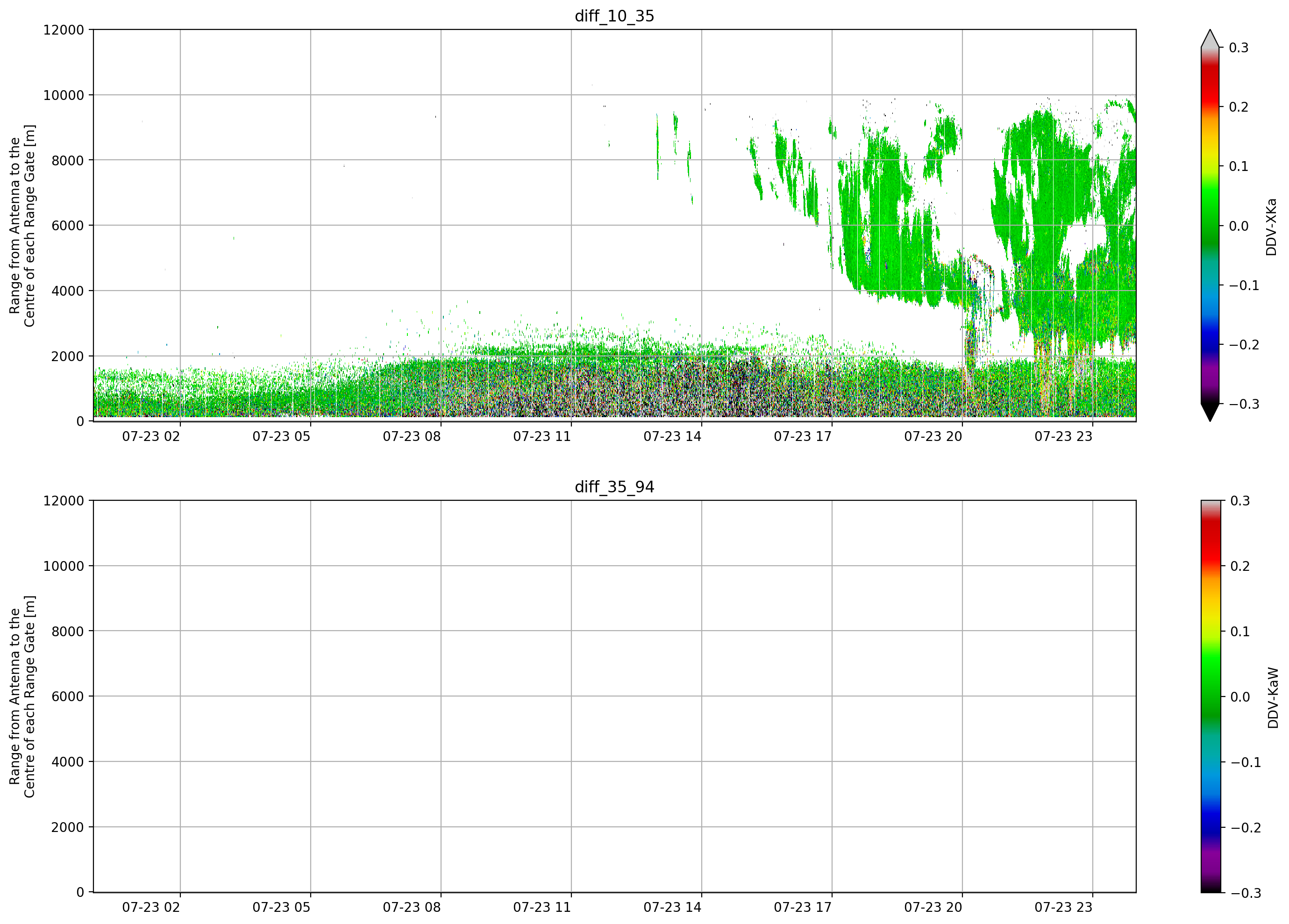Screen dimensions: 1289x924
Task: Click −0.3 tick label on the DDV-XKa colorbar
Action: point(1244,404)
